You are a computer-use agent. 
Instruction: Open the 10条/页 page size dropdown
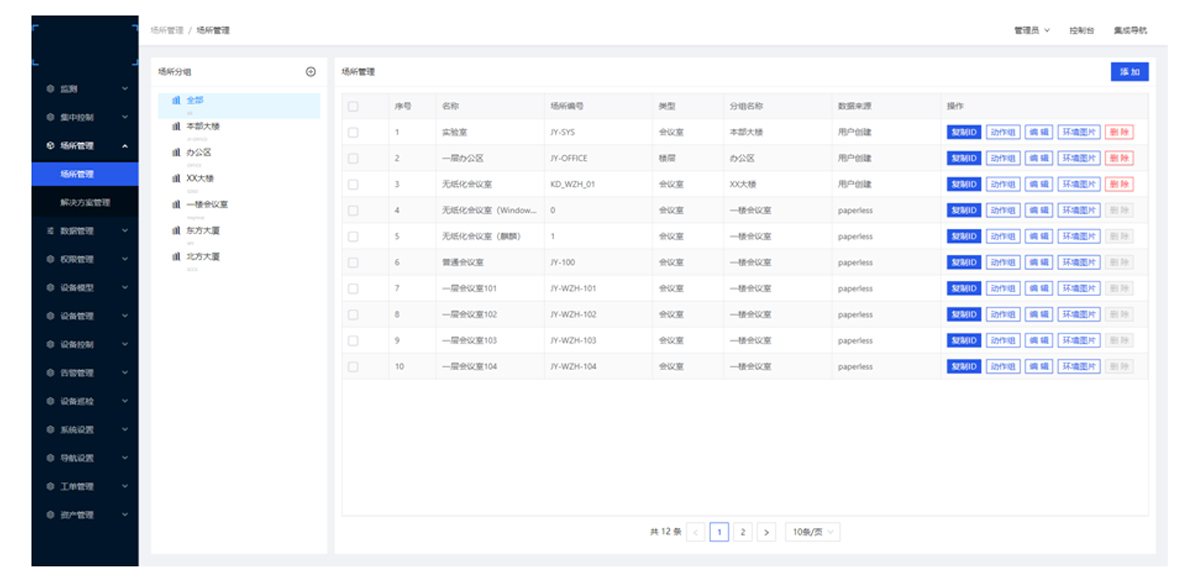click(812, 533)
